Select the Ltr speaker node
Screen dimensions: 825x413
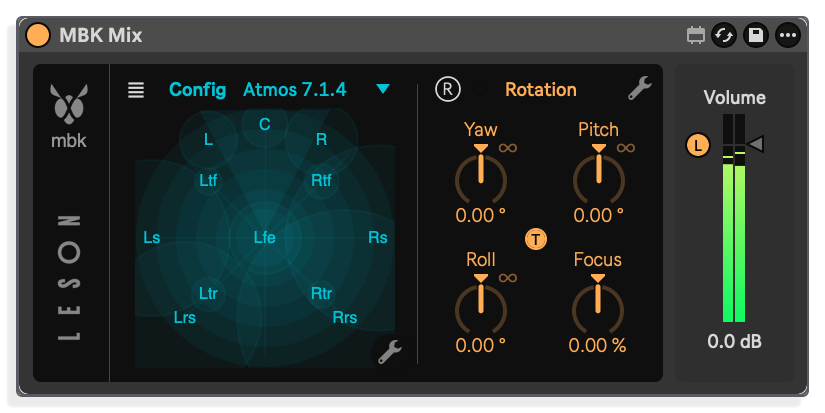pyautogui.click(x=208, y=293)
